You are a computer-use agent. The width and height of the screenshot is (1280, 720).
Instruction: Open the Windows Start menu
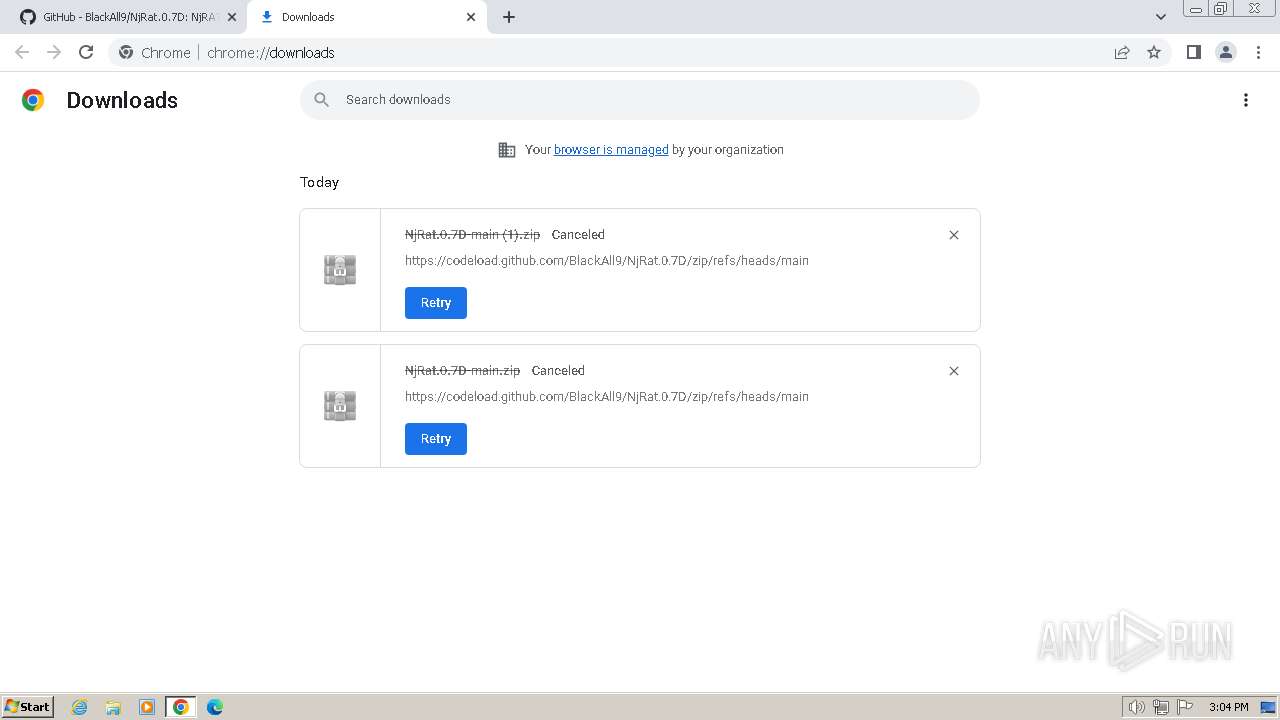click(28, 707)
